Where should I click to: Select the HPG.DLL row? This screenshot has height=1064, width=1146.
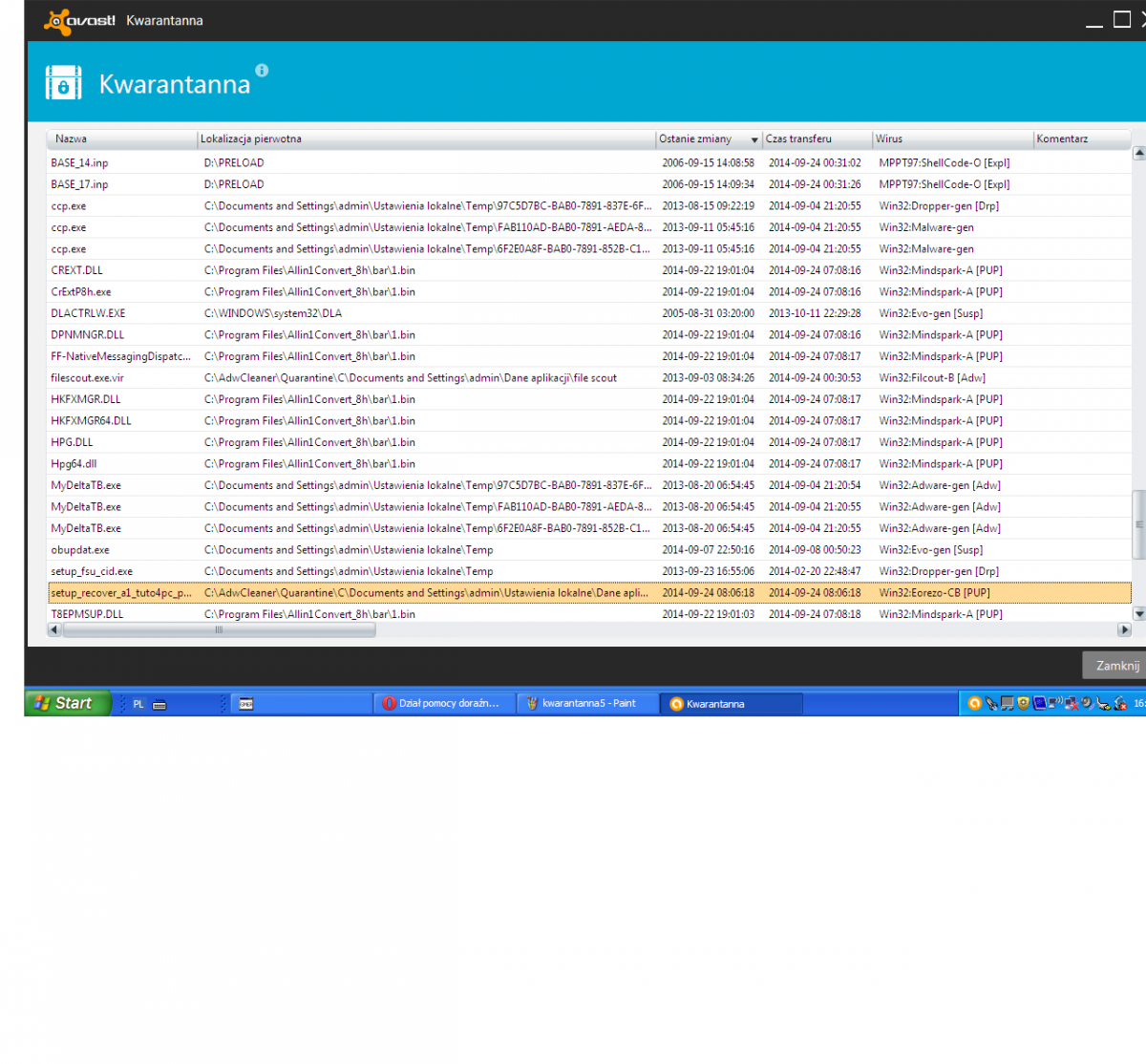[x=589, y=442]
